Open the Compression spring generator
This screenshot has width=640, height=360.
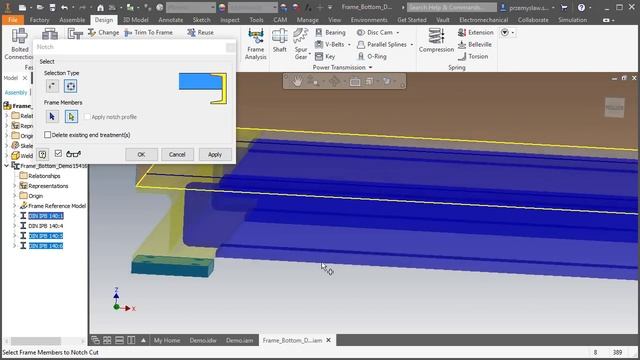pyautogui.click(x=436, y=41)
